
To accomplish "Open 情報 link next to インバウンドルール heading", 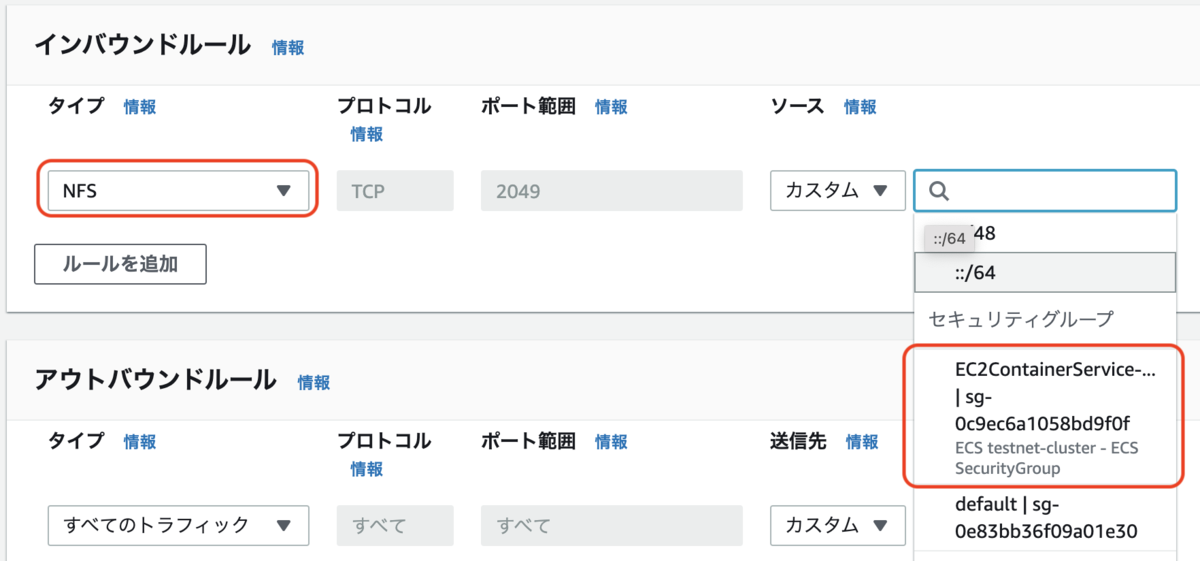I will 288,47.
